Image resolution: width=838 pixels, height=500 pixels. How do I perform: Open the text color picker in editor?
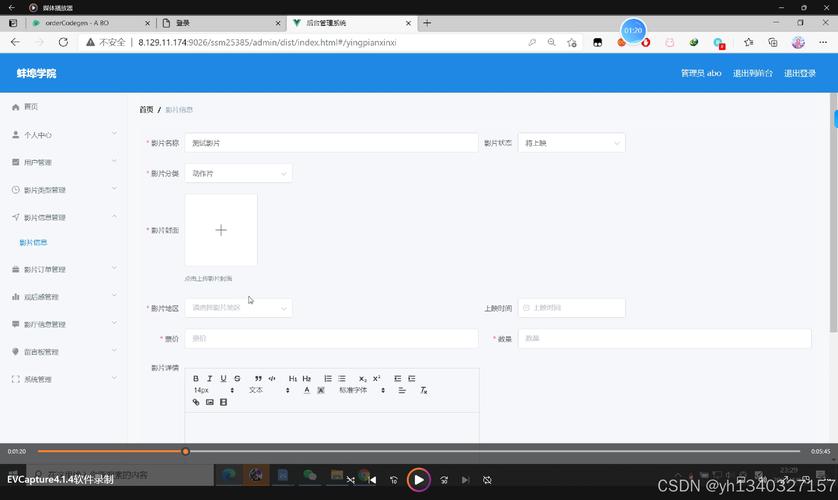coord(307,390)
